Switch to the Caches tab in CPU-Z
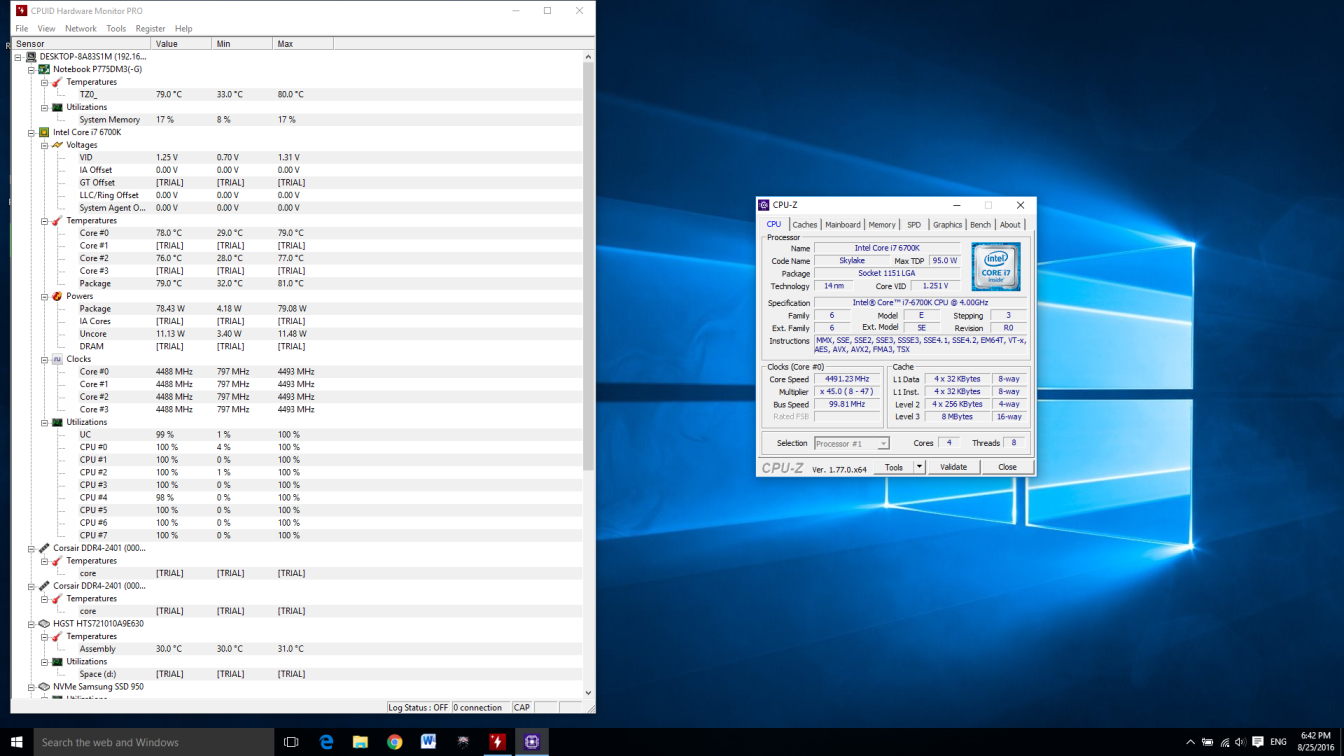This screenshot has width=1344, height=756. (x=805, y=225)
